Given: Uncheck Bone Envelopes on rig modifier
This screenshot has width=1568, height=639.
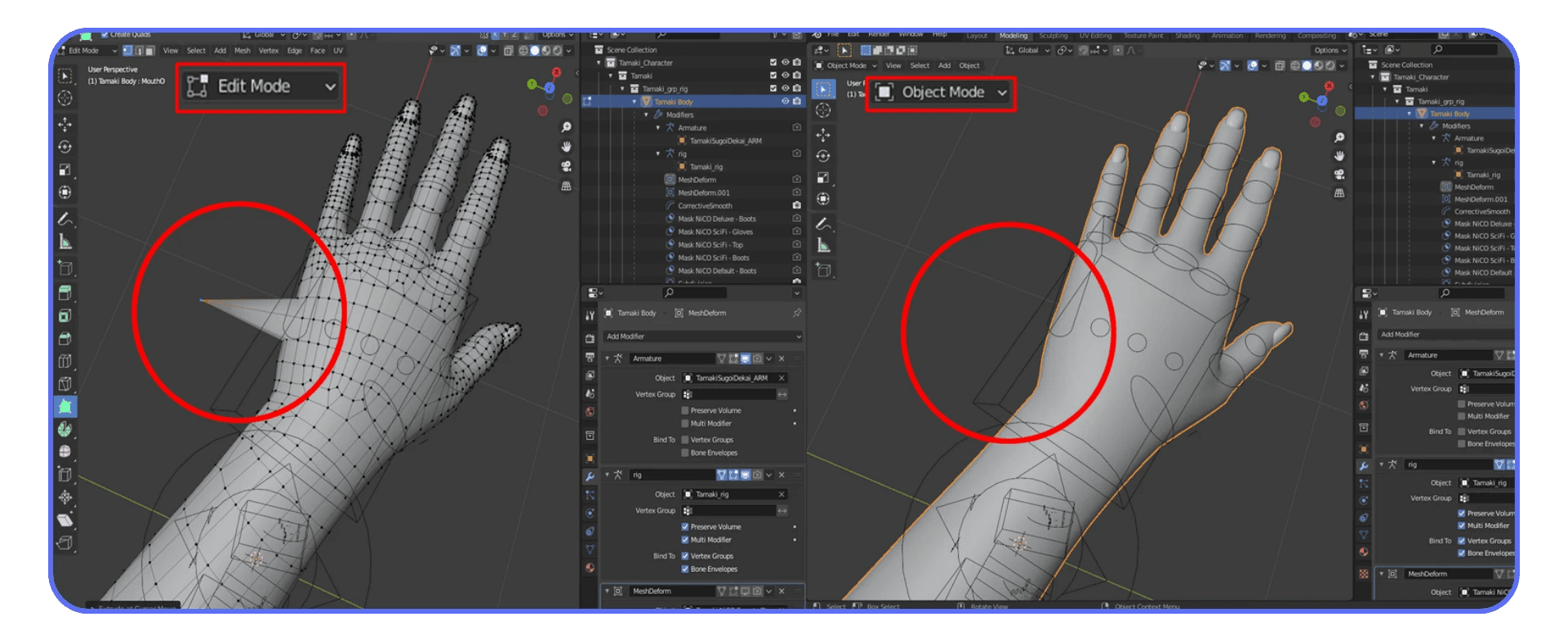Looking at the screenshot, I should coord(685,569).
